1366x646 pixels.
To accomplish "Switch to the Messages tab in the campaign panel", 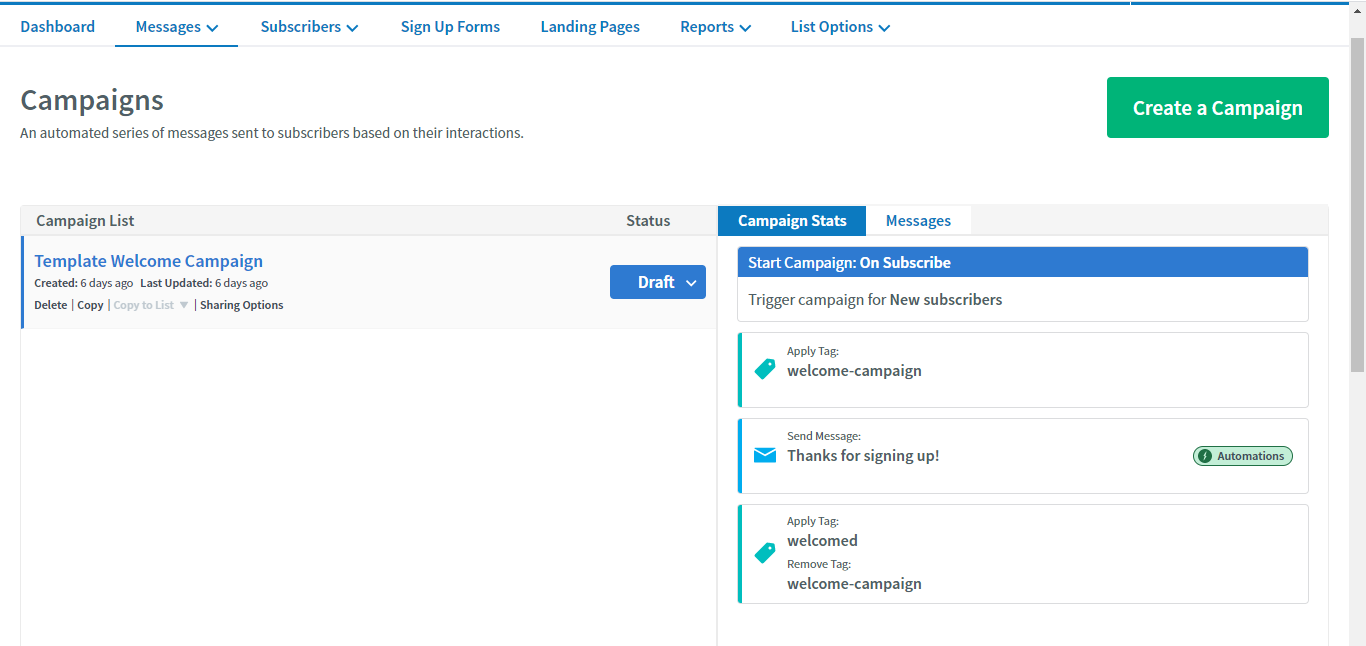I will [918, 221].
